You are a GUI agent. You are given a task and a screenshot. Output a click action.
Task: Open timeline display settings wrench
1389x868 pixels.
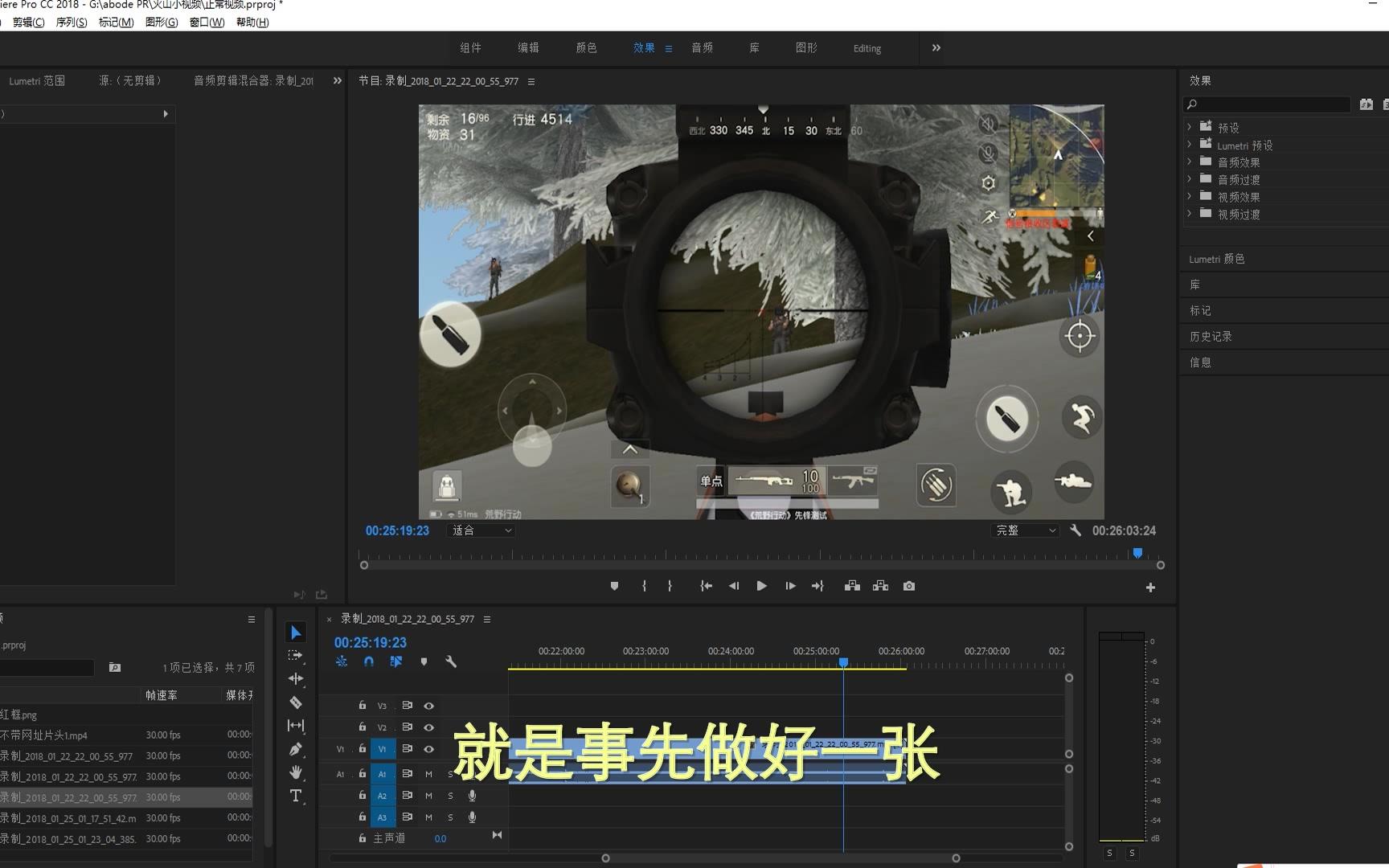451,661
